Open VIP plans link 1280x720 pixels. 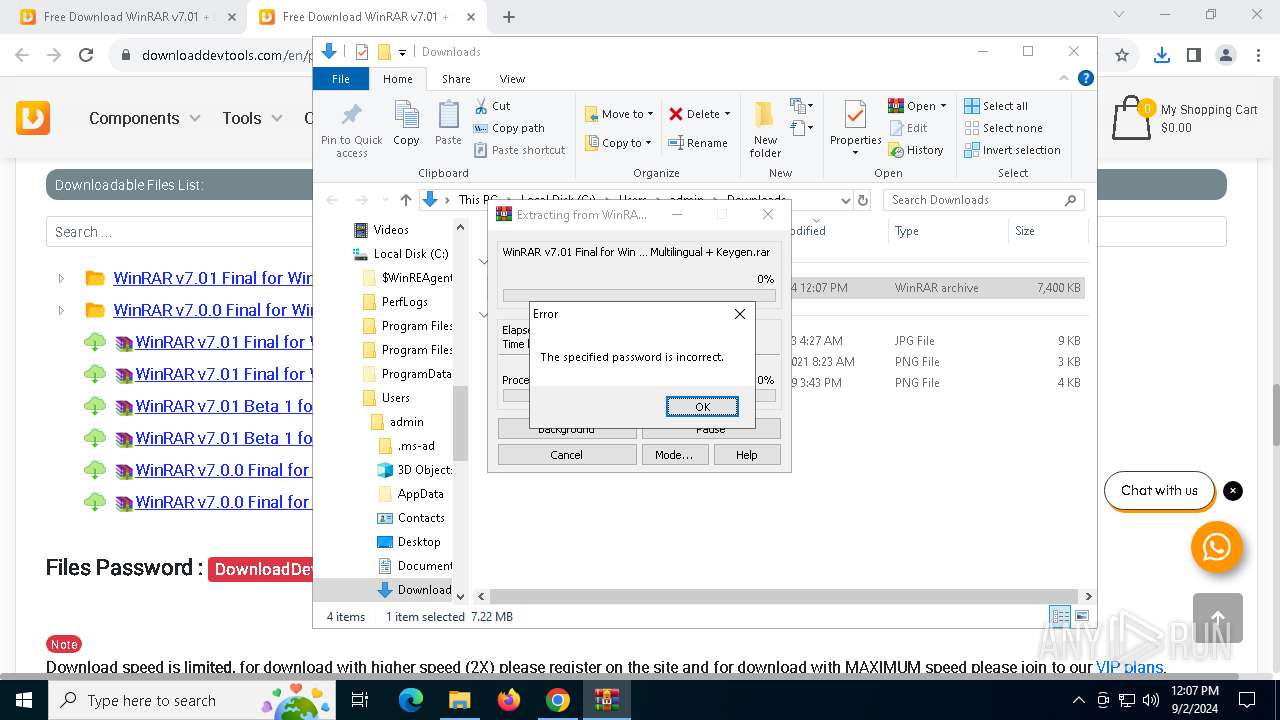[1129, 667]
